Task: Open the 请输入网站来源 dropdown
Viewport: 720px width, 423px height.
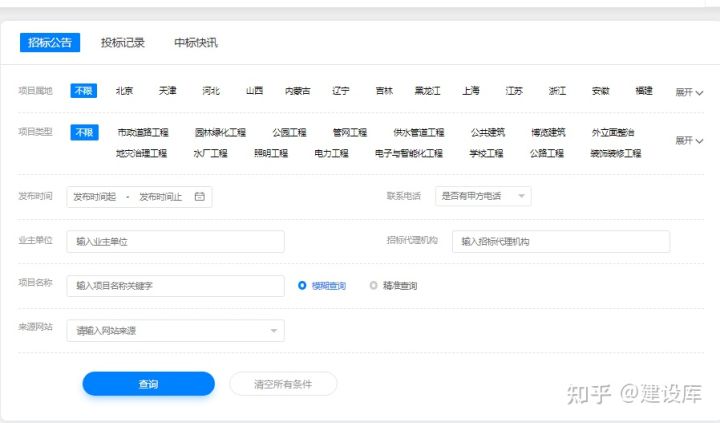Action: 175,331
